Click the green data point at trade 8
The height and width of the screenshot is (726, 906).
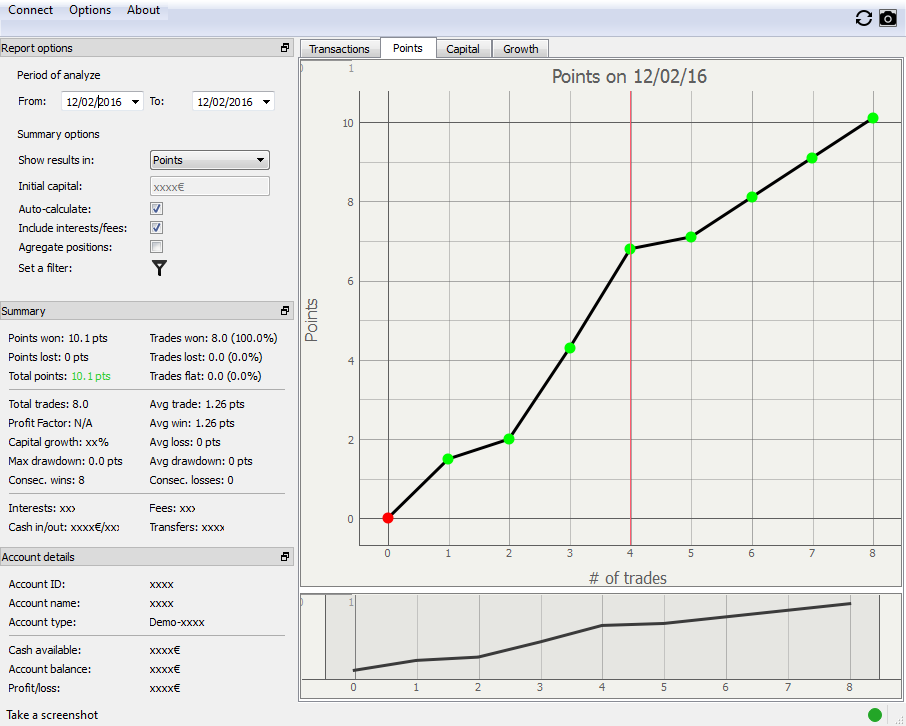(873, 118)
